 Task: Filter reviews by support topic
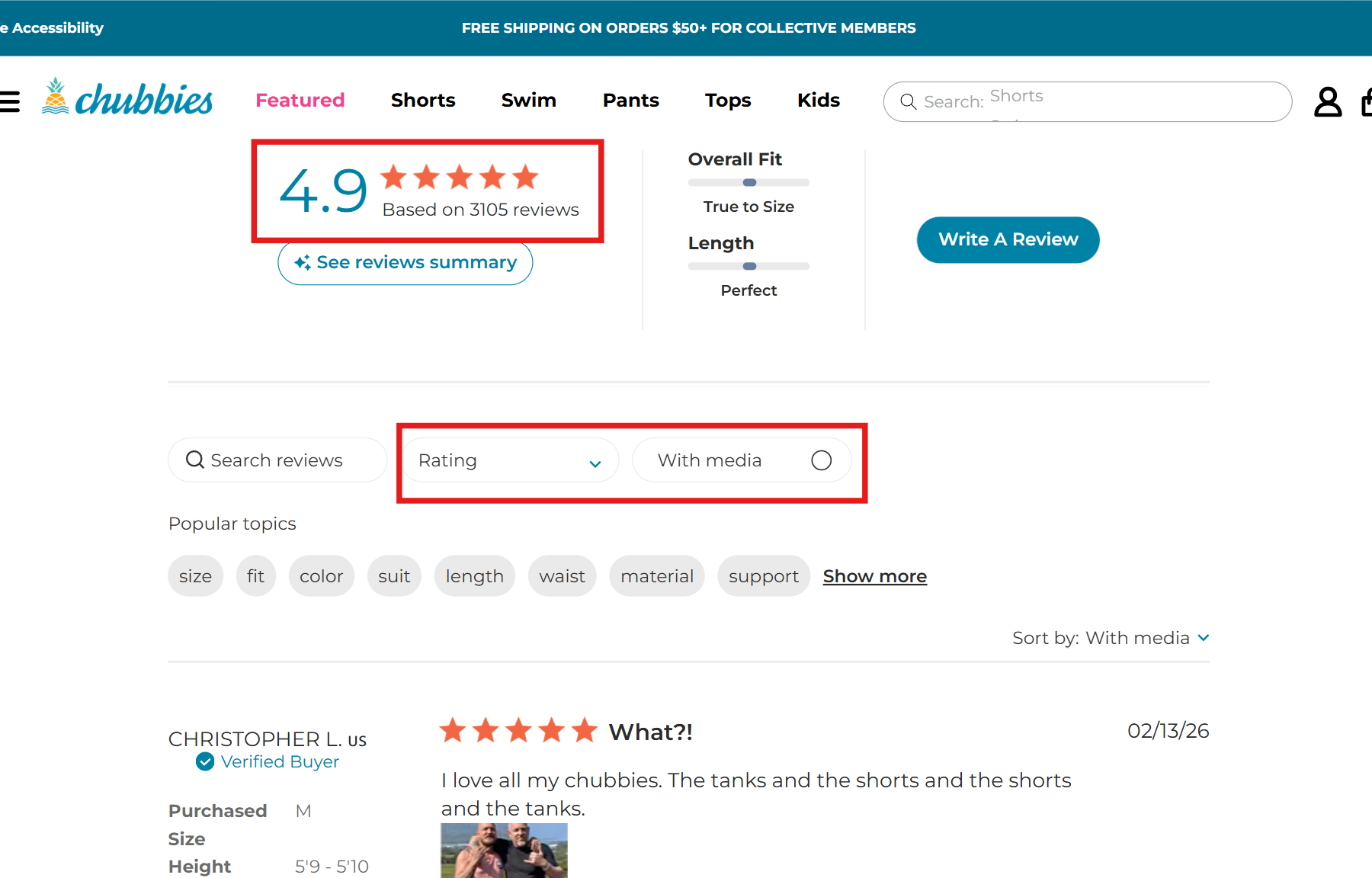coord(763,576)
